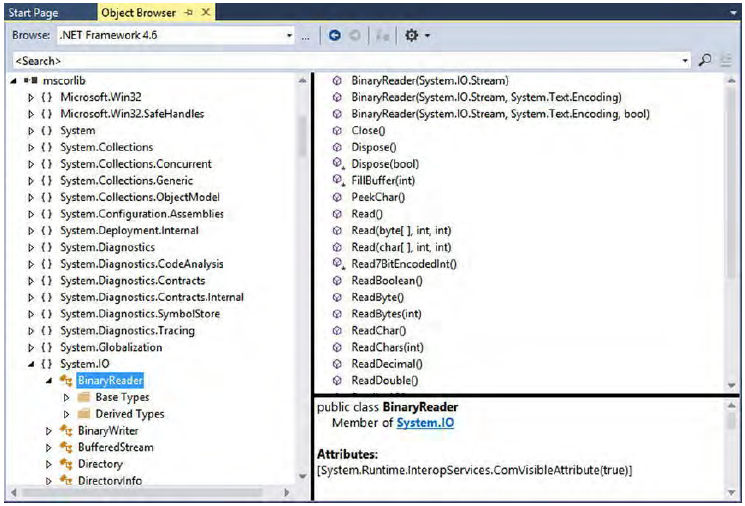This screenshot has height=506, width=745.
Task: Click the navigate Back arrow icon
Action: click(334, 35)
